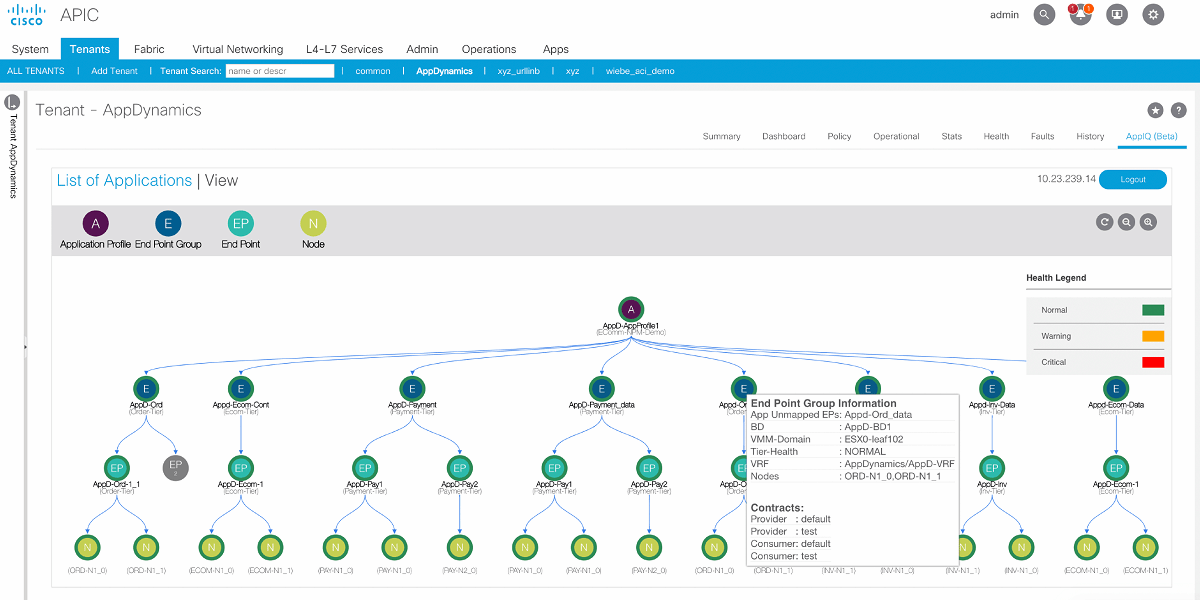Screen dimensions: 1200x600
Task: Click the AppD-Payment end point group node
Action: pyautogui.click(x=412, y=389)
